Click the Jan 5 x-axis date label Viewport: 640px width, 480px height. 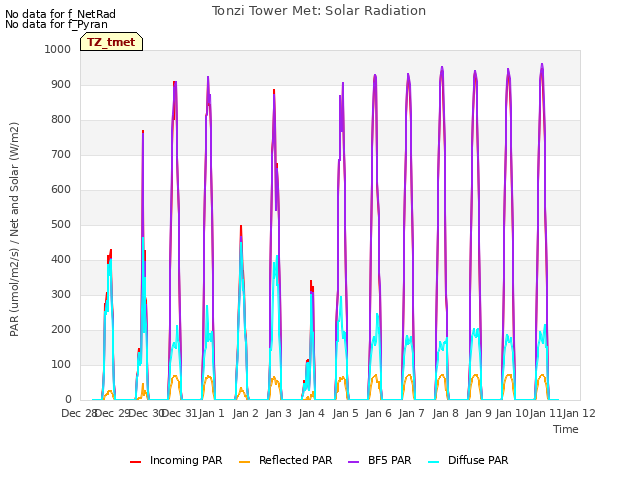point(345,413)
